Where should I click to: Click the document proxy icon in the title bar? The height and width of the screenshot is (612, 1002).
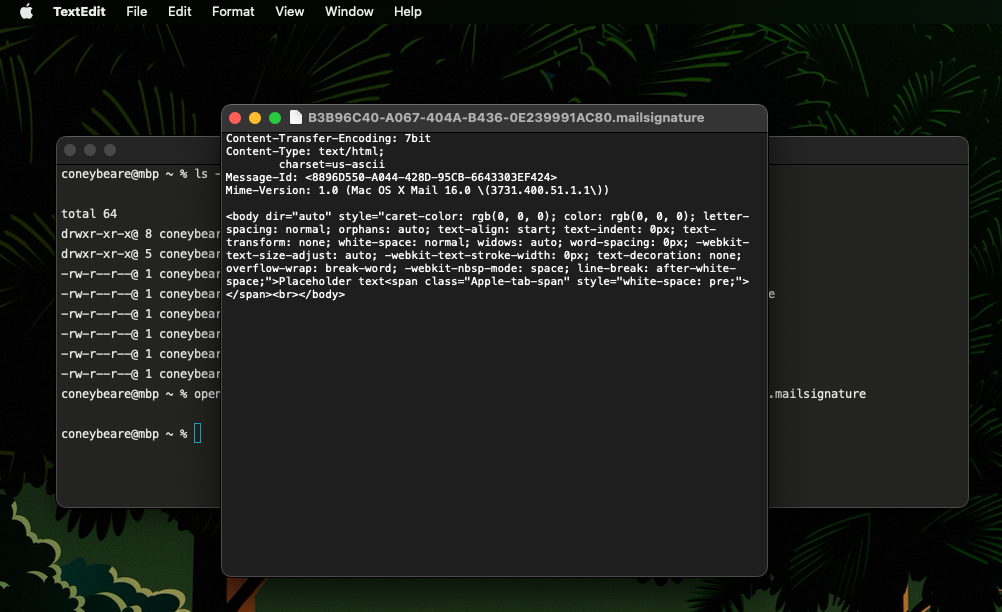pos(296,118)
